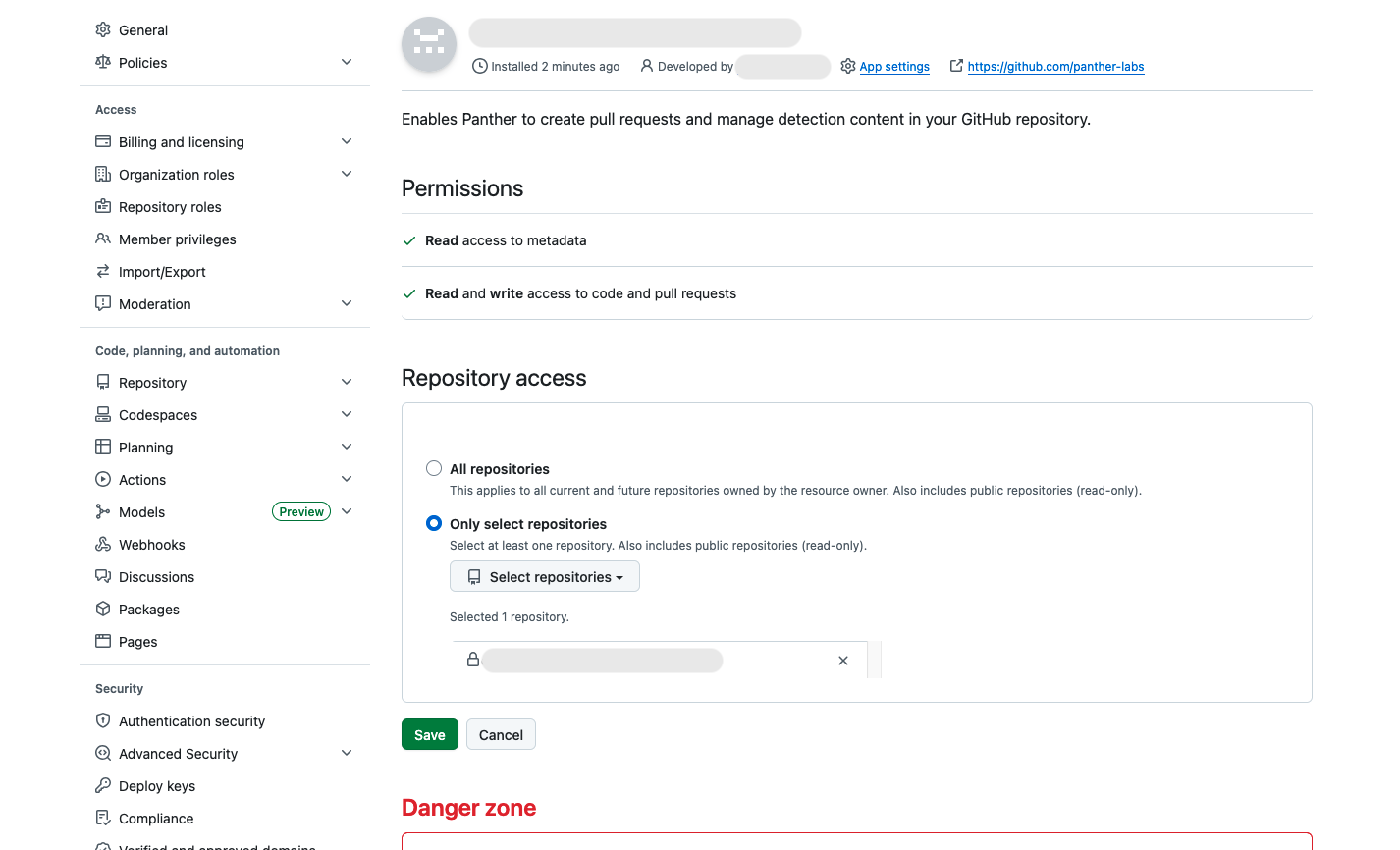Click the Packages box icon
The height and width of the screenshot is (850, 1400).
tap(103, 610)
